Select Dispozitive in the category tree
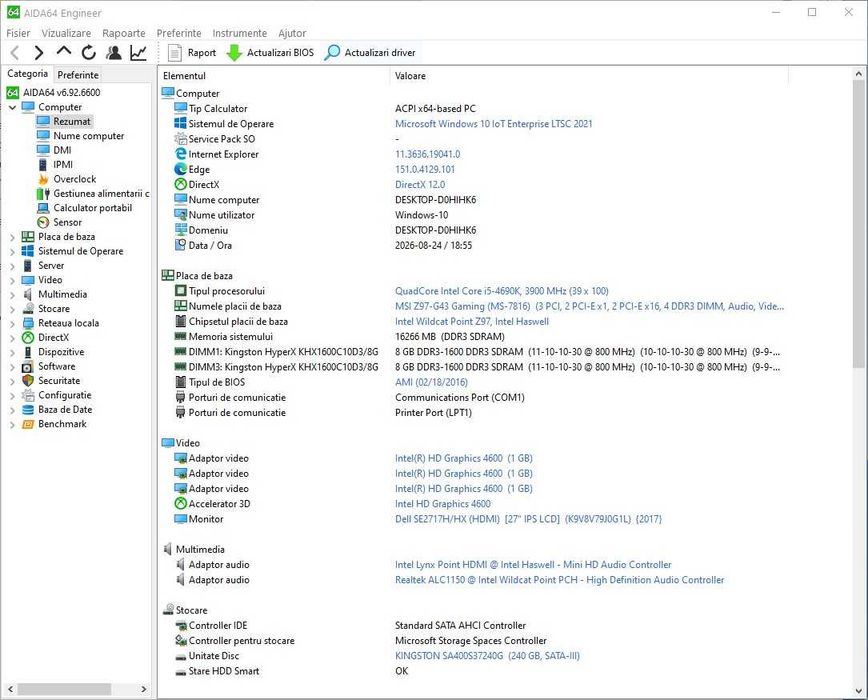This screenshot has height=700, width=868. [61, 351]
